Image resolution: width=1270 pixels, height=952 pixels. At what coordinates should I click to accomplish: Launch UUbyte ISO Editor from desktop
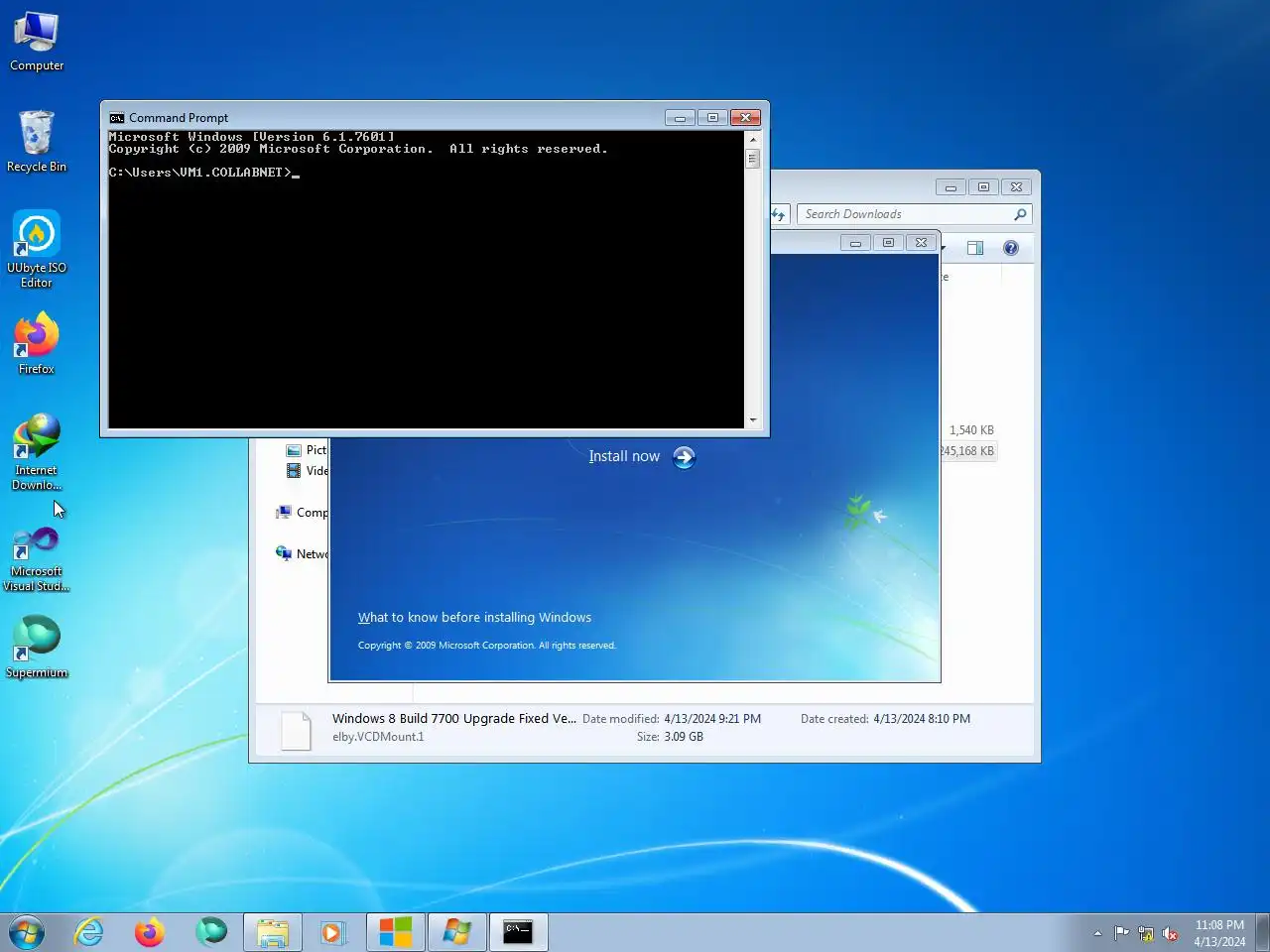point(37,249)
